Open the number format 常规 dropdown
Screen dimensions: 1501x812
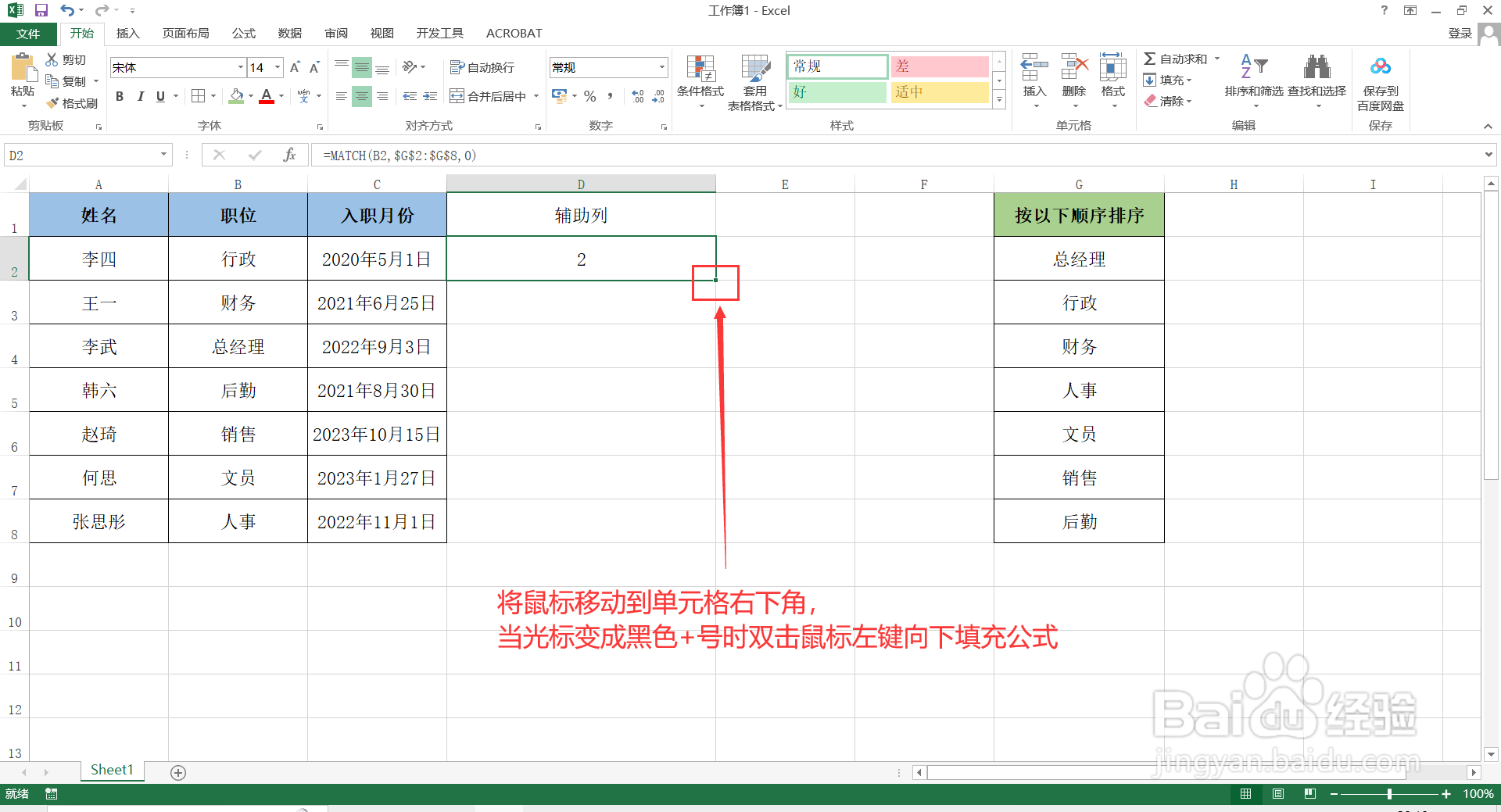click(661, 67)
